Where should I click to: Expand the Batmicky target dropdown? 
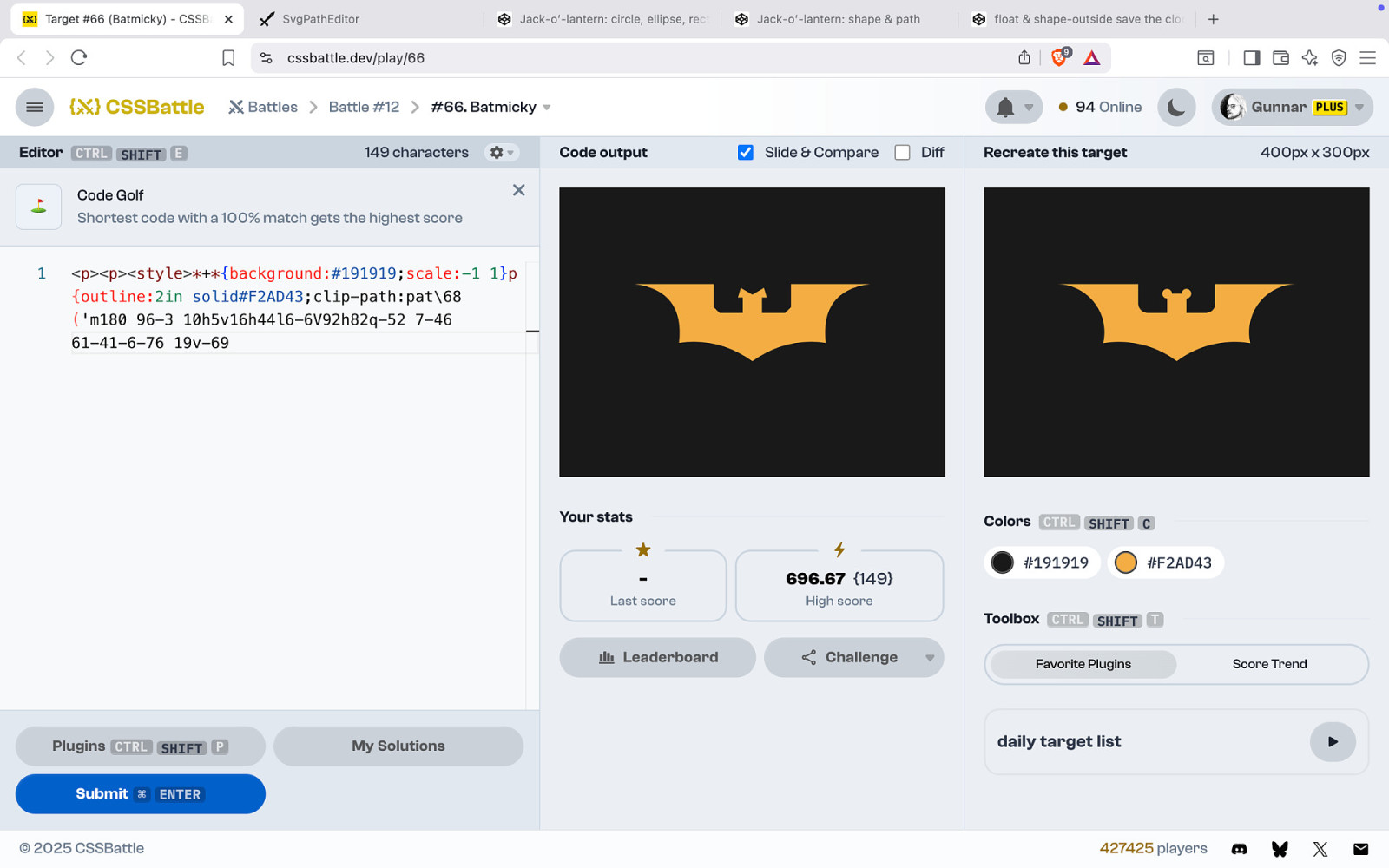(547, 108)
